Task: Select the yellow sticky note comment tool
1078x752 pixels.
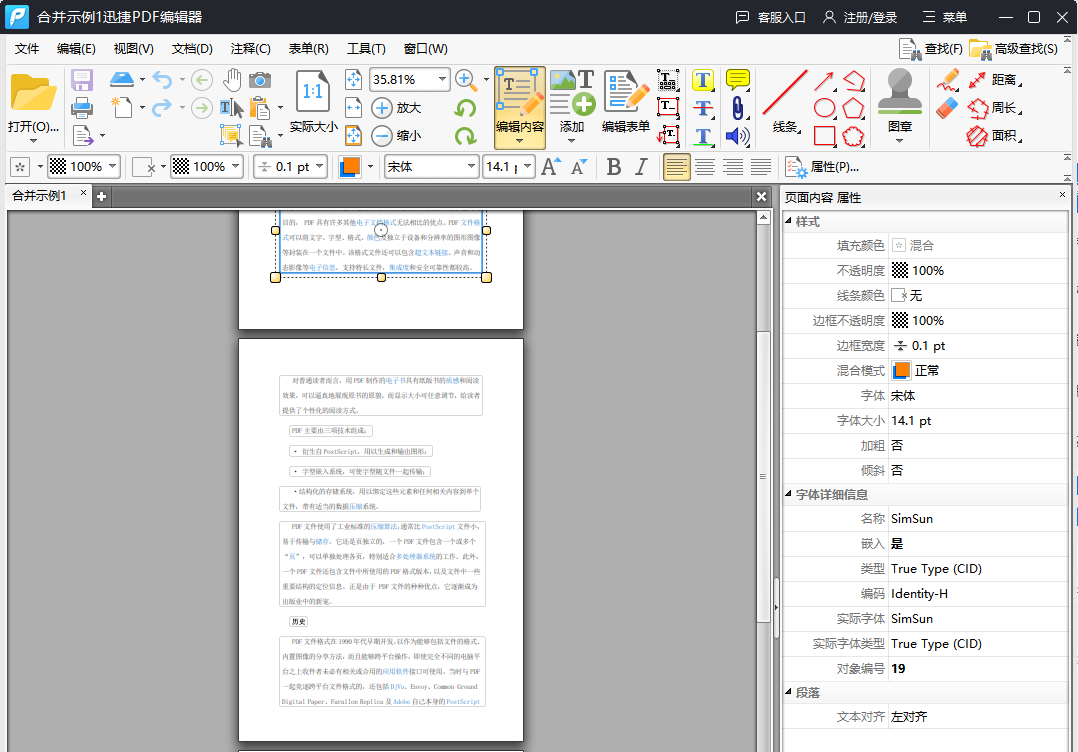Action: click(738, 80)
